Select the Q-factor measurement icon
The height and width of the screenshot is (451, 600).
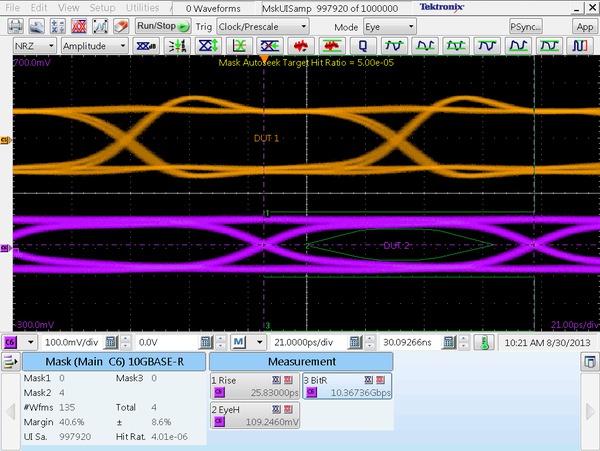362,46
